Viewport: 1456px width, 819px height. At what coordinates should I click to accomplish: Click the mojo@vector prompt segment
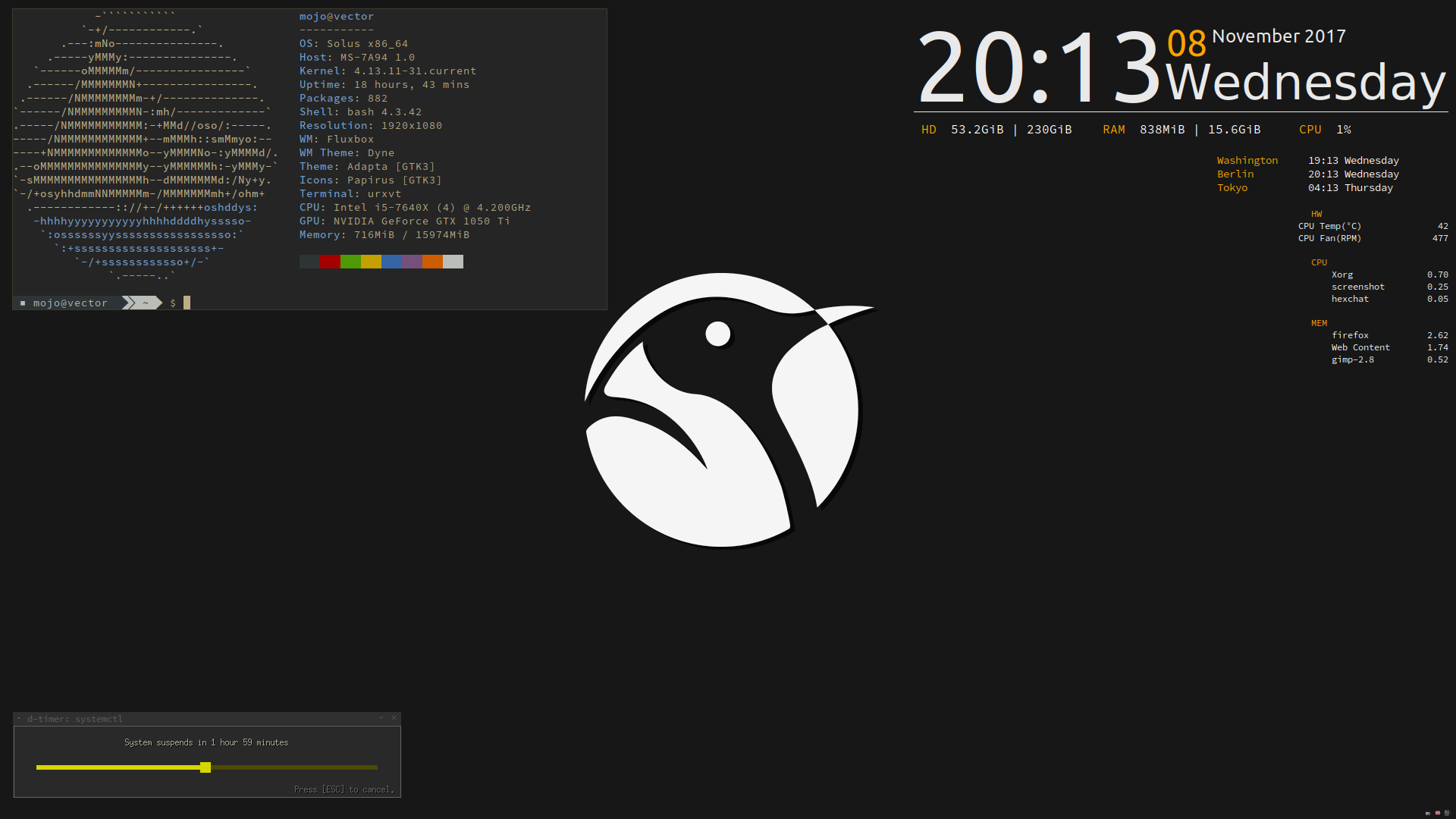(x=70, y=303)
